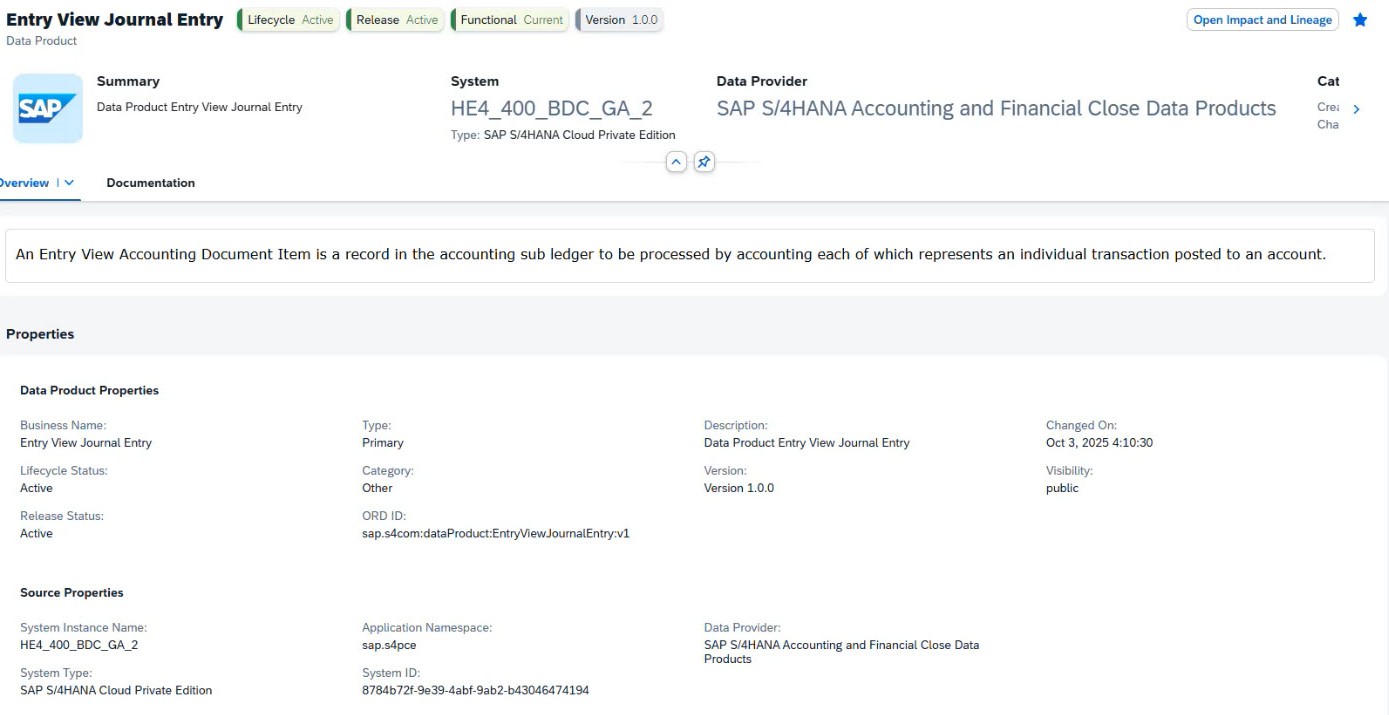Click the Data Product Properties heading
Screen dimensions: 1389x715
[89, 390]
